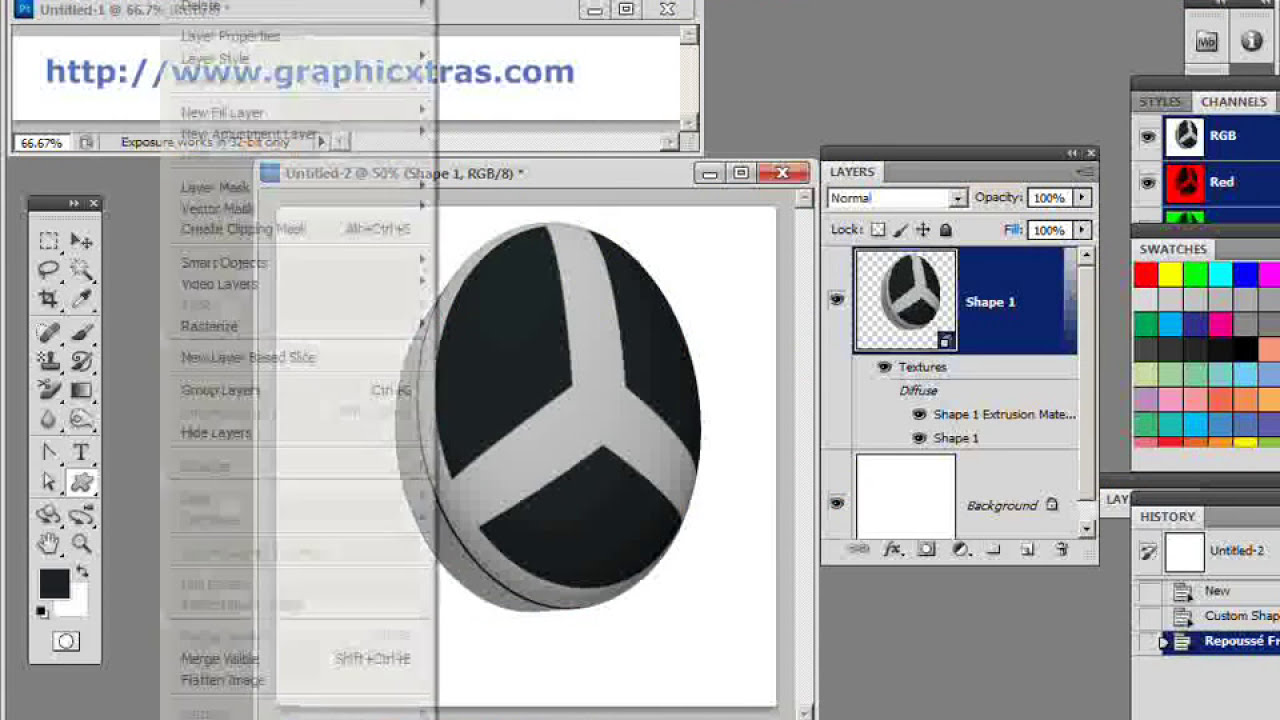Viewport: 1280px width, 720px height.
Task: Toggle lock transparent pixels
Action: click(x=877, y=230)
